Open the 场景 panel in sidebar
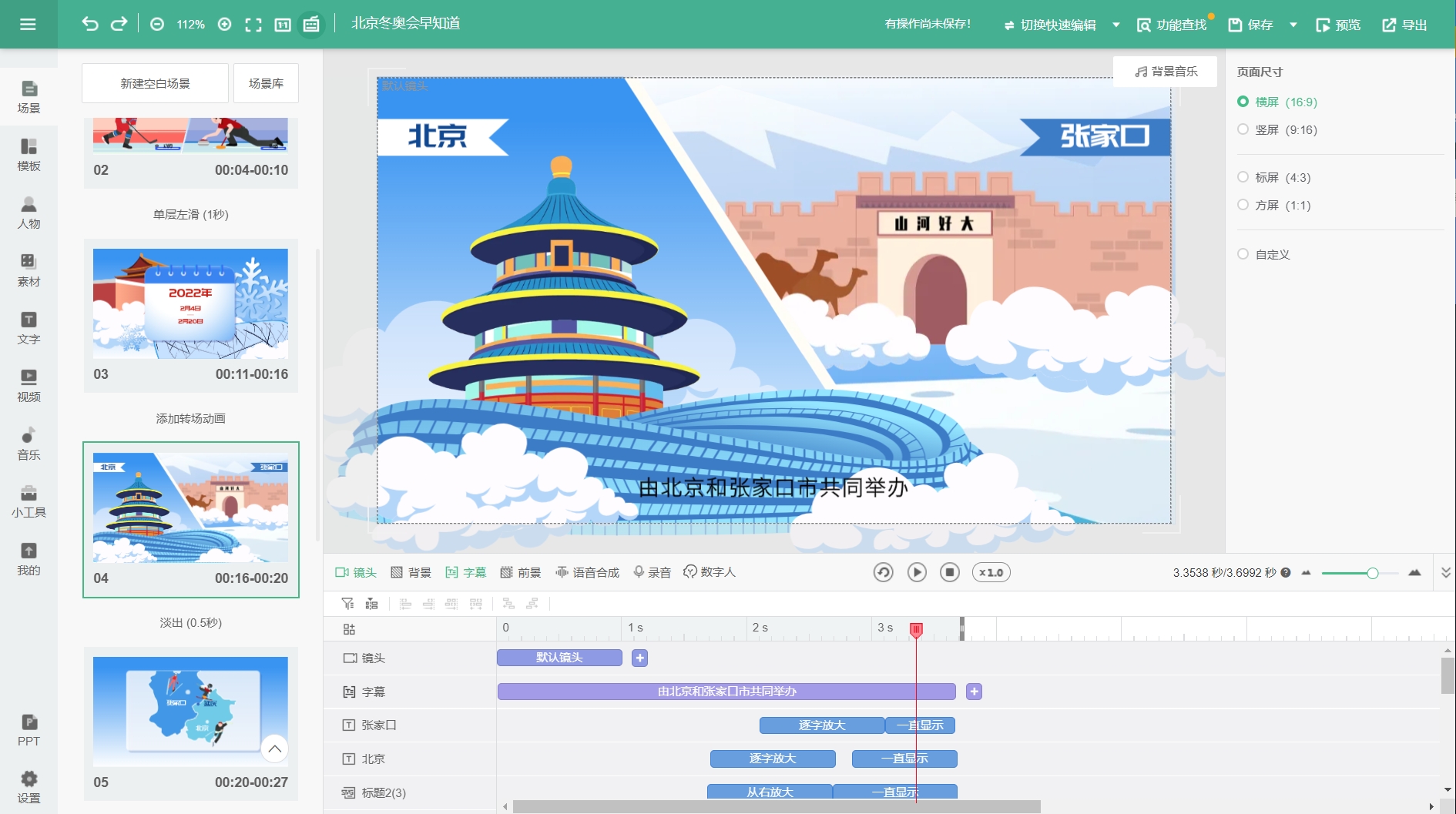This screenshot has width=1456, height=814. (29, 97)
